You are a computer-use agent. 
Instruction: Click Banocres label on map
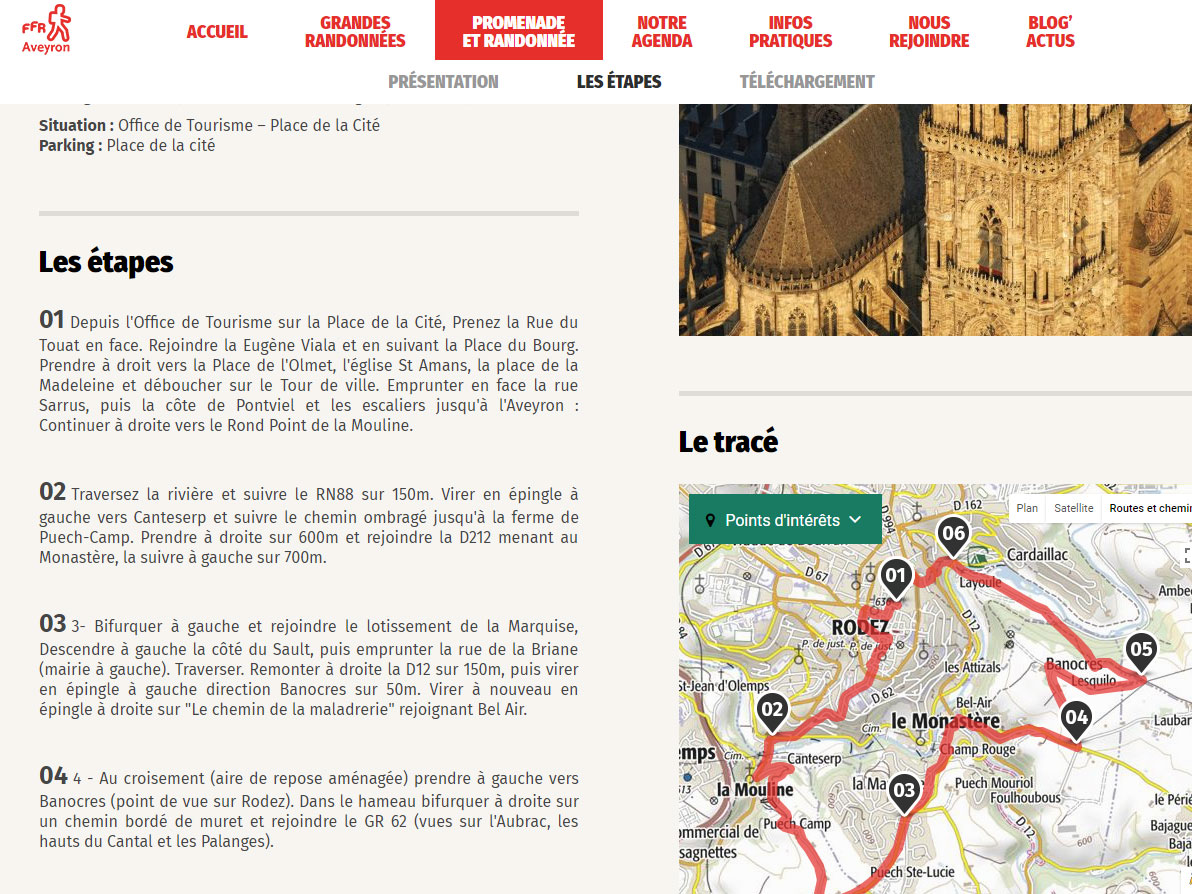1073,664
